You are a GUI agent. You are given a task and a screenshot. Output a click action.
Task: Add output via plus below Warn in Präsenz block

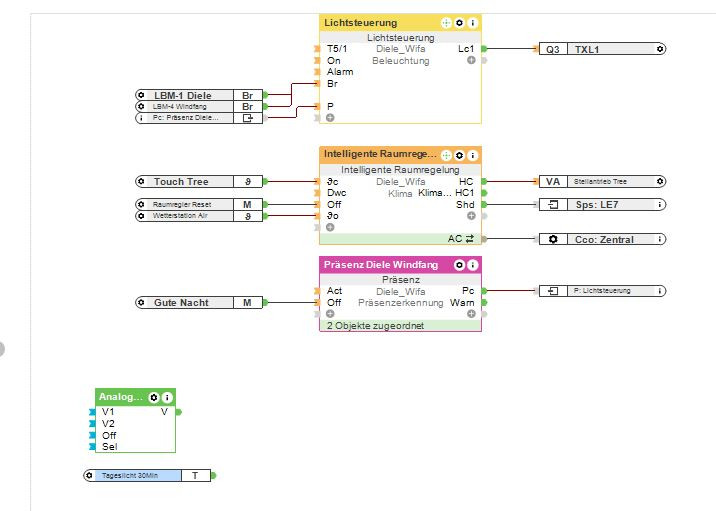[x=471, y=314]
